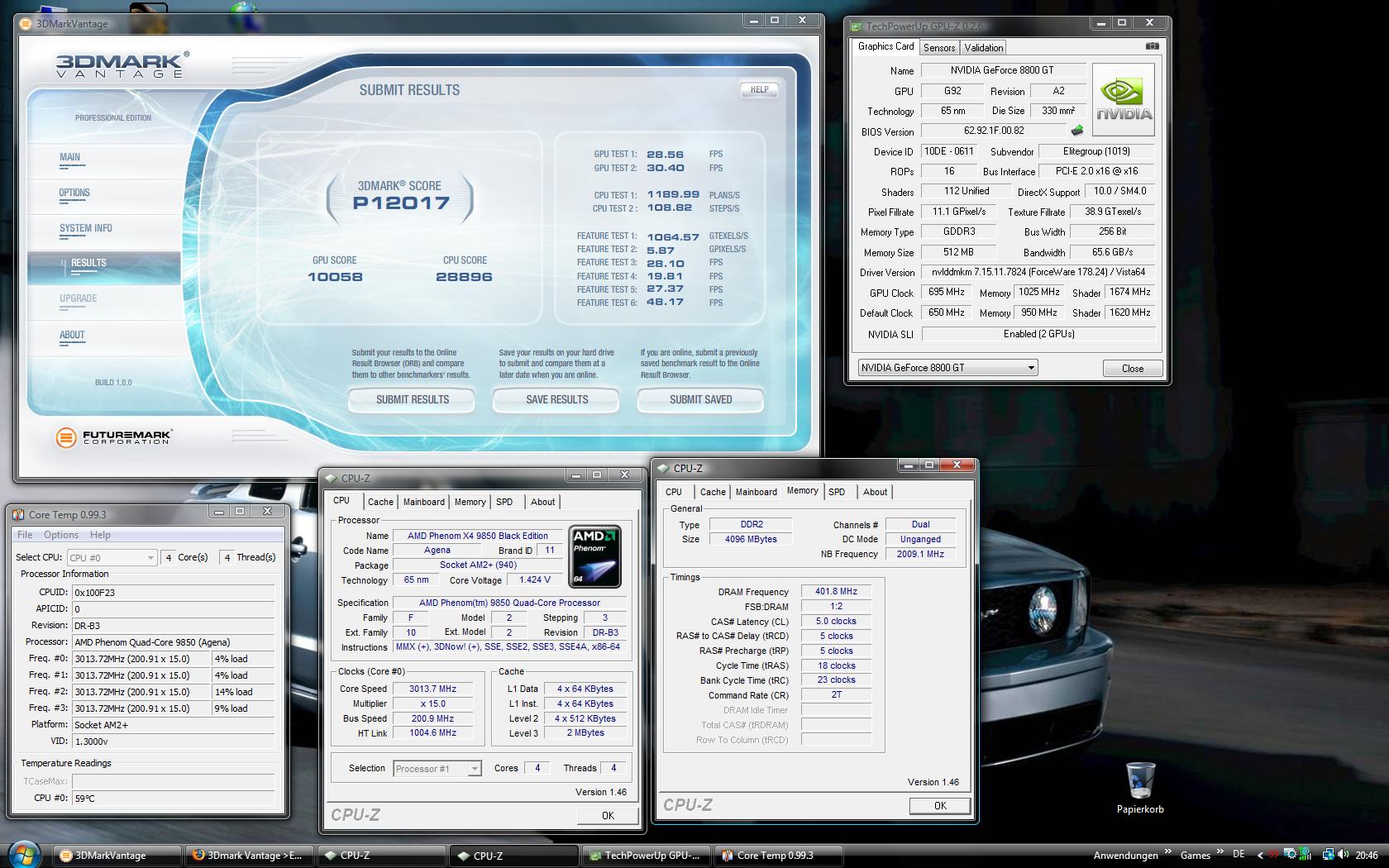
Task: Click DRAM Frequency 401.8 MHz value
Action: pos(836,592)
